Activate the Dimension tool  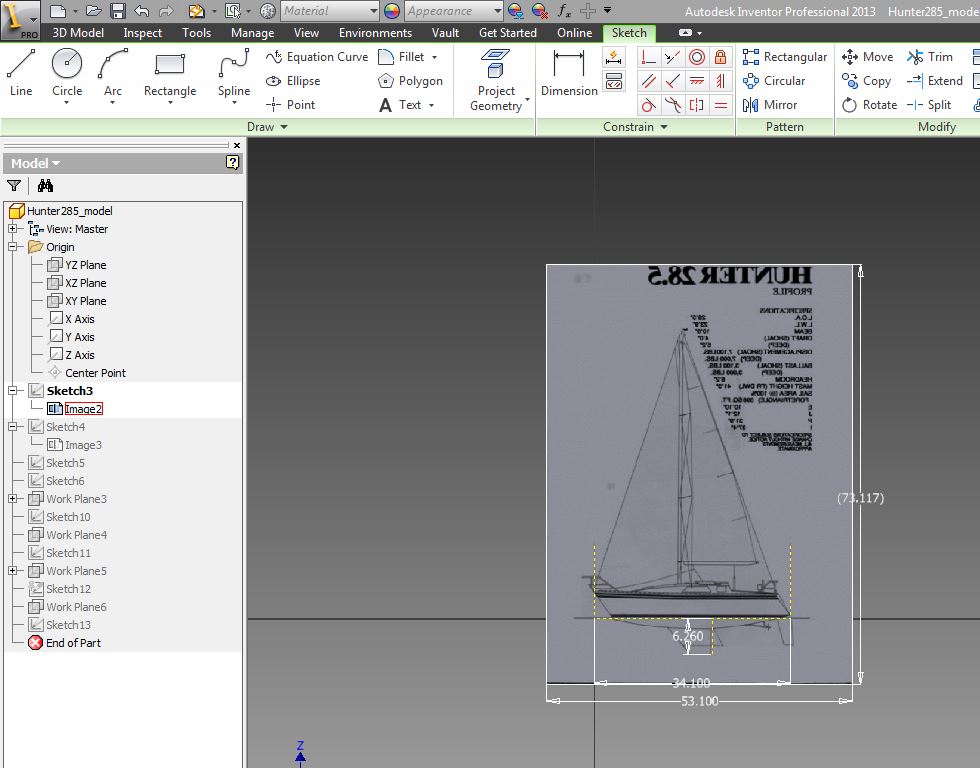point(569,74)
